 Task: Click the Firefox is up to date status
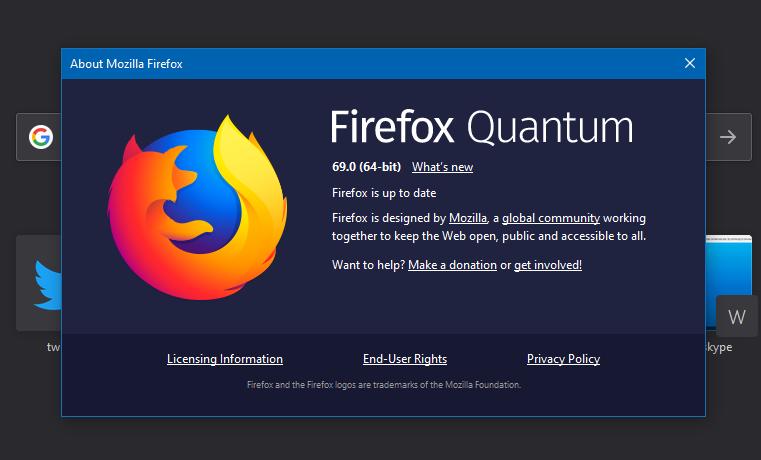tap(384, 193)
